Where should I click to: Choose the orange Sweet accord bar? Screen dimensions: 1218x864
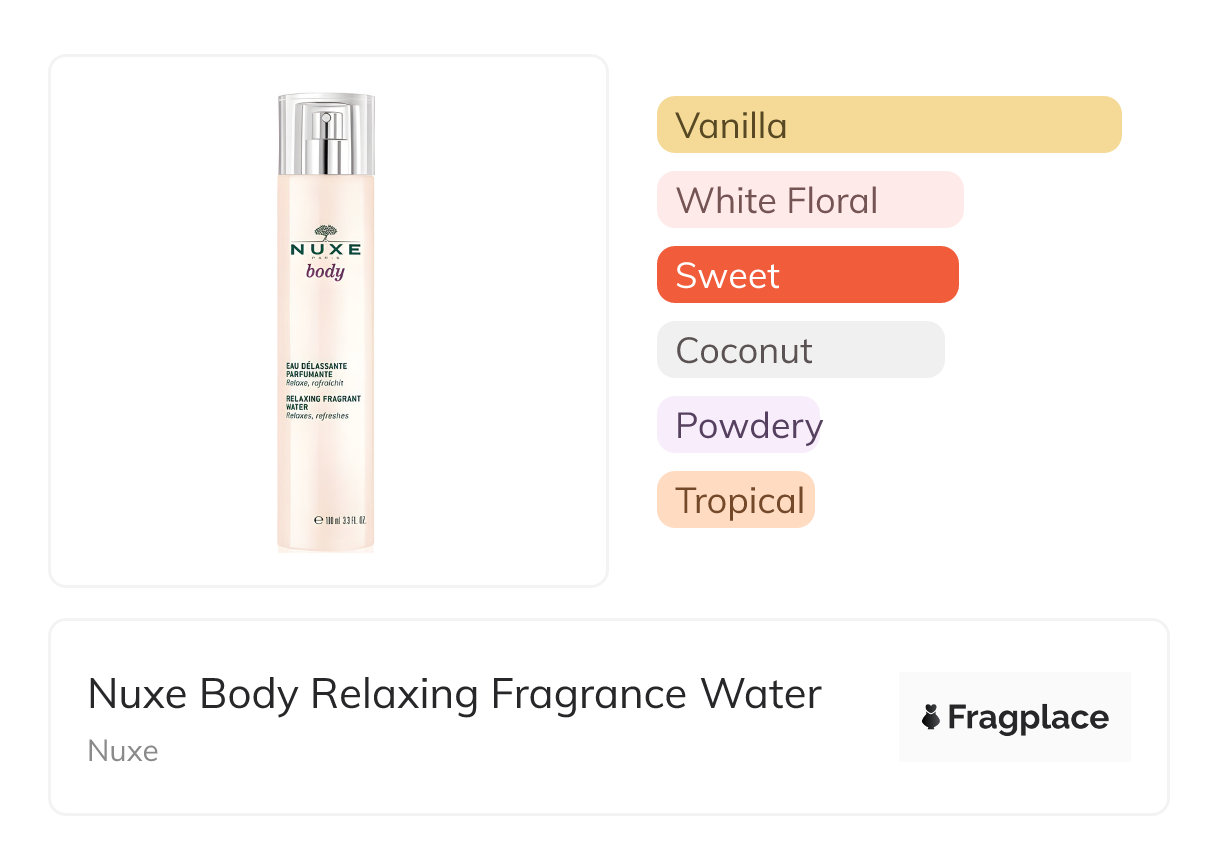(807, 275)
